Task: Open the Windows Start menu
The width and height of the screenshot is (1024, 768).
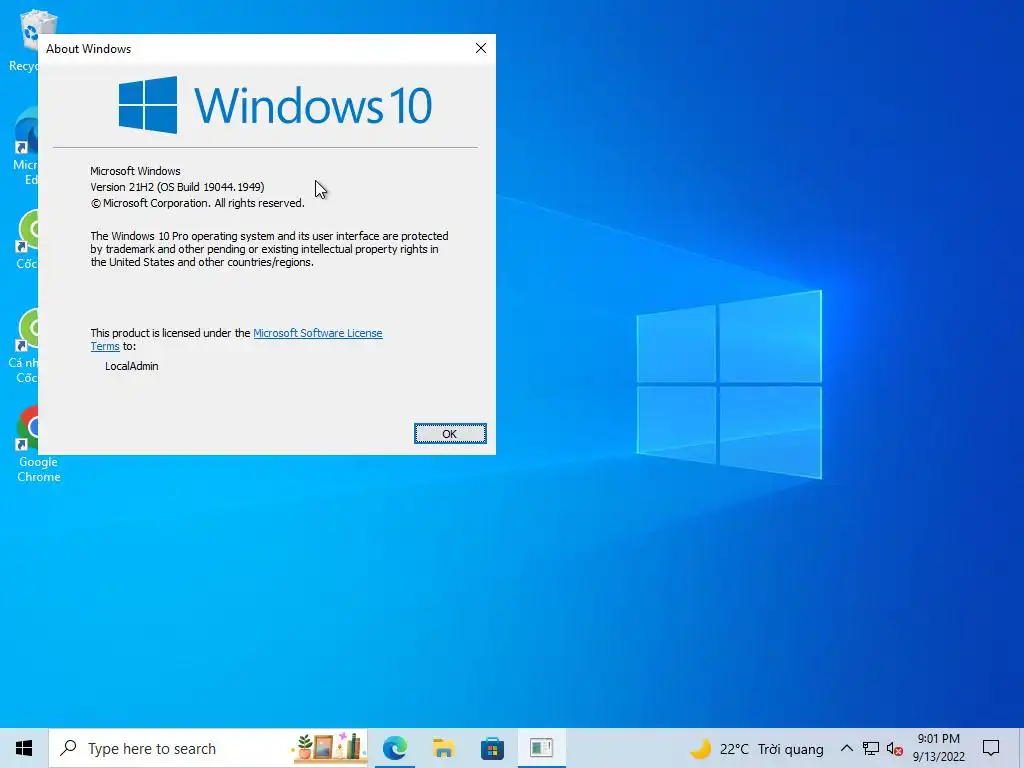Action: (24, 748)
